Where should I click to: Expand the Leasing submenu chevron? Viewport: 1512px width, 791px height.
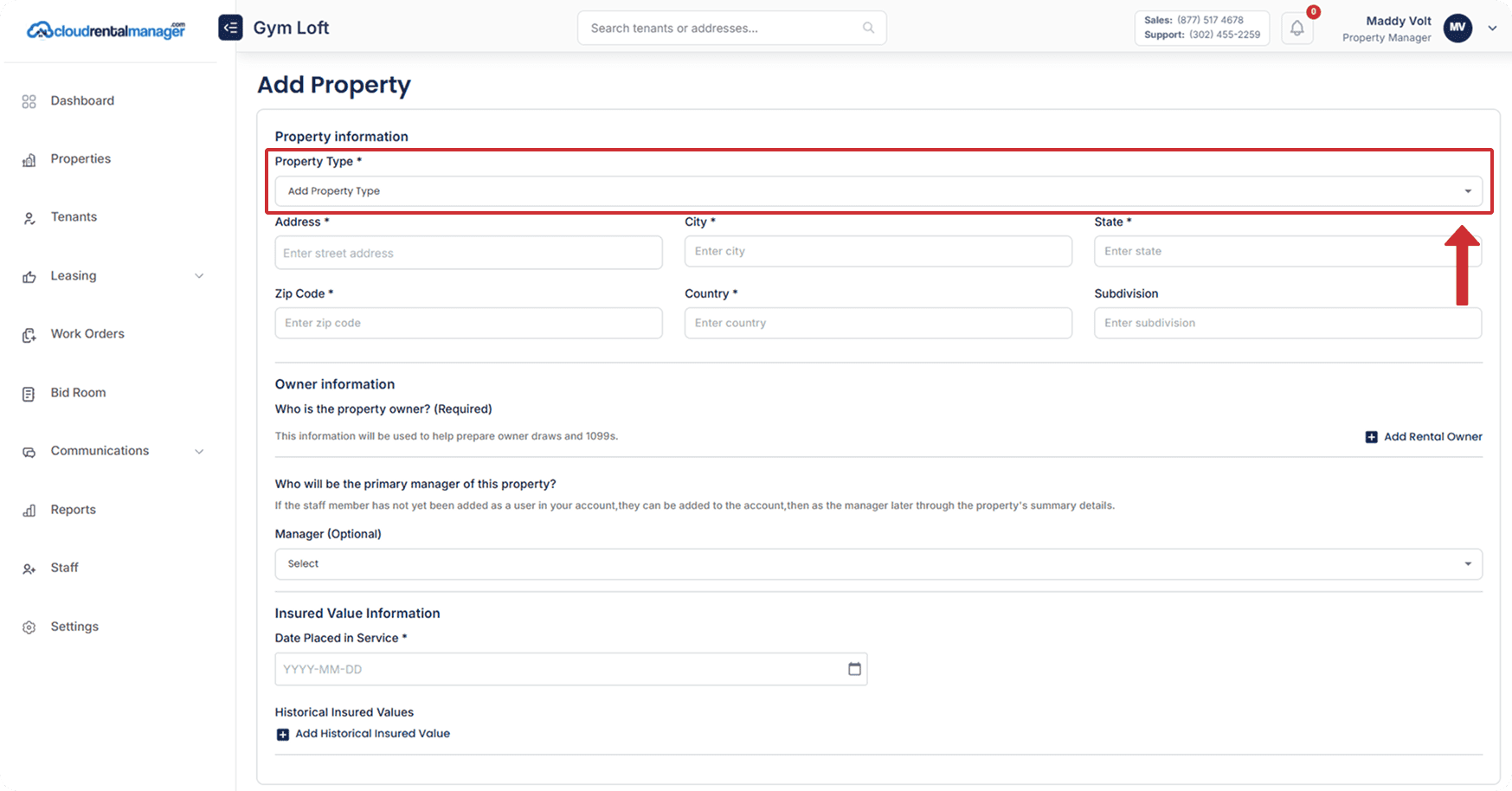[199, 276]
